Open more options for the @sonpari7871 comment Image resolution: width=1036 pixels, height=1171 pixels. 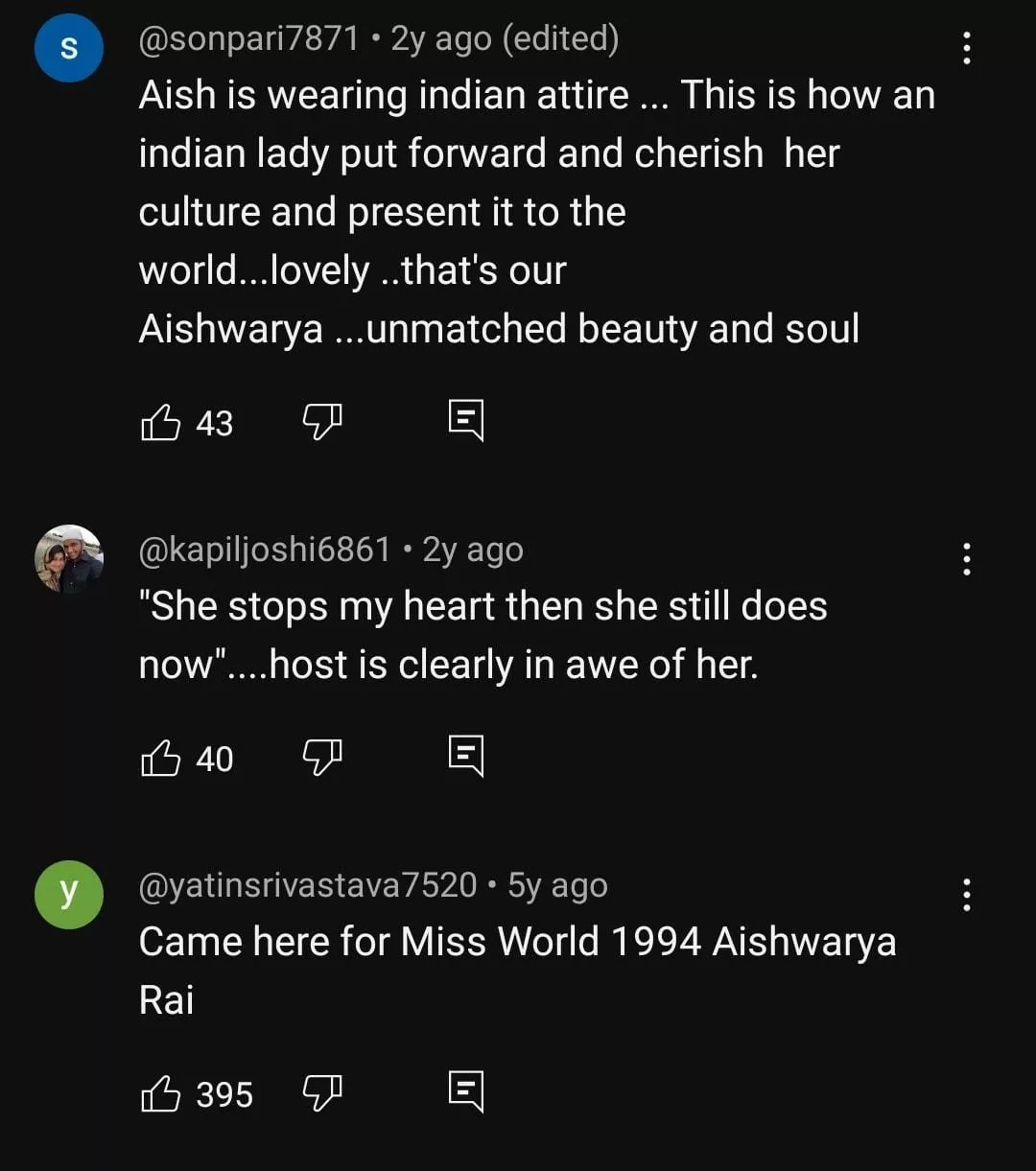coord(966,48)
